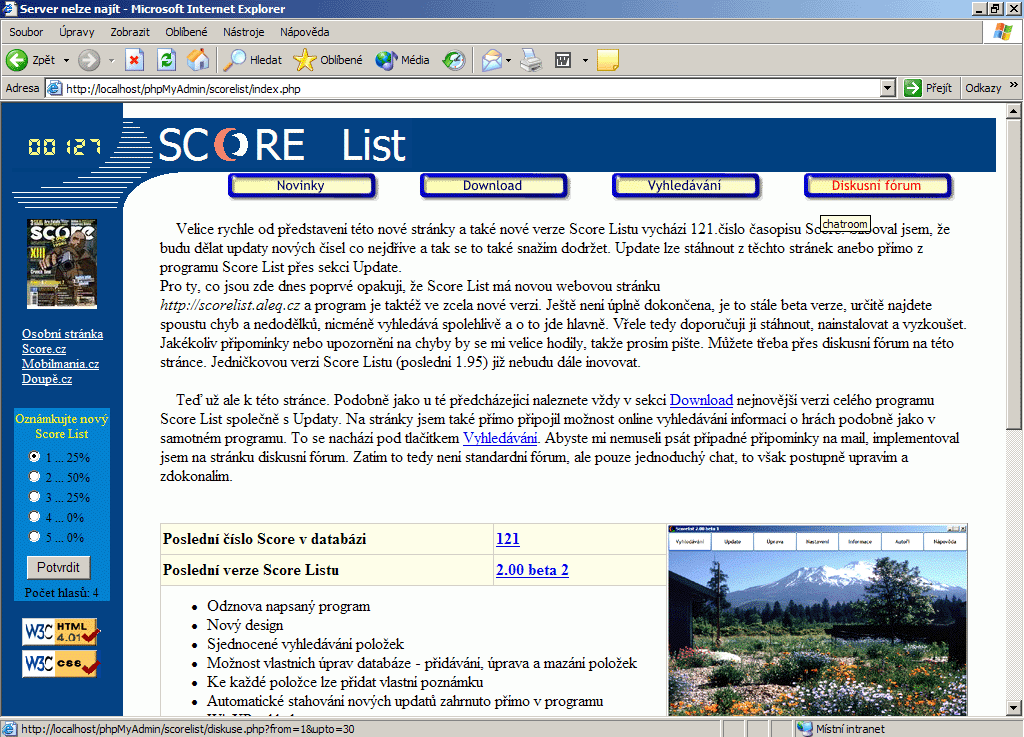The width and height of the screenshot is (1024, 737).
Task: Open the Média panel from toolbar
Action: (x=402, y=60)
